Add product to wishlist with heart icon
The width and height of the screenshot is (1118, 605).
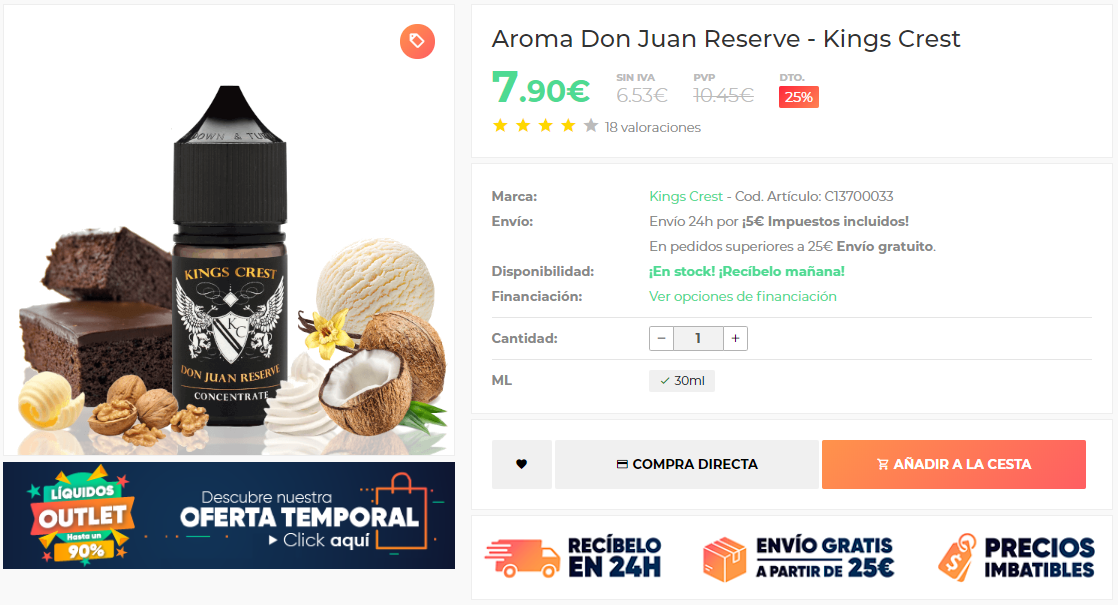pos(521,464)
